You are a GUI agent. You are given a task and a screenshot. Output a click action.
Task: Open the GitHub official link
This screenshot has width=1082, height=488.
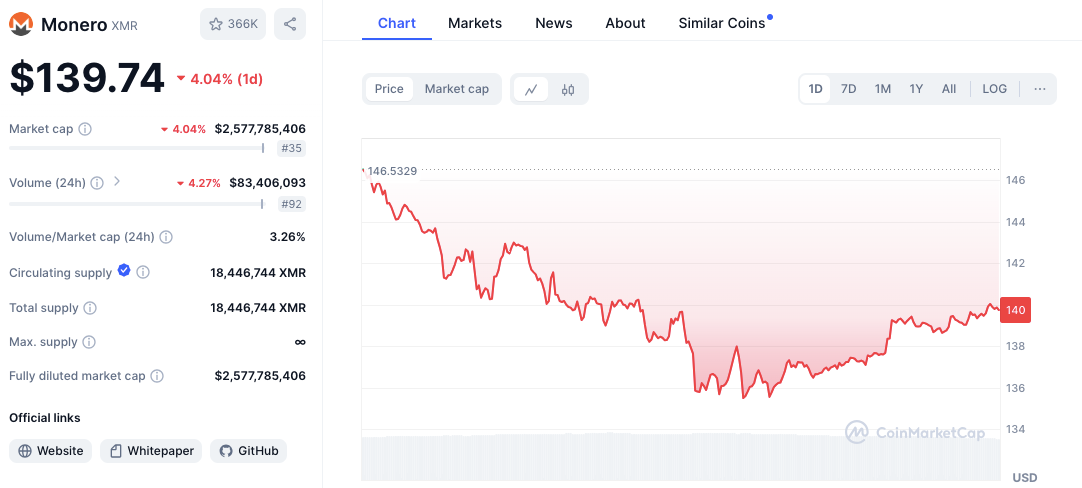pyautogui.click(x=248, y=451)
